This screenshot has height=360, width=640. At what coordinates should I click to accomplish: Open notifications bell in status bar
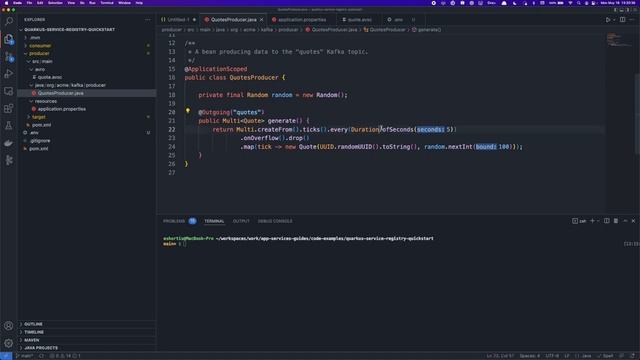tap(633, 356)
